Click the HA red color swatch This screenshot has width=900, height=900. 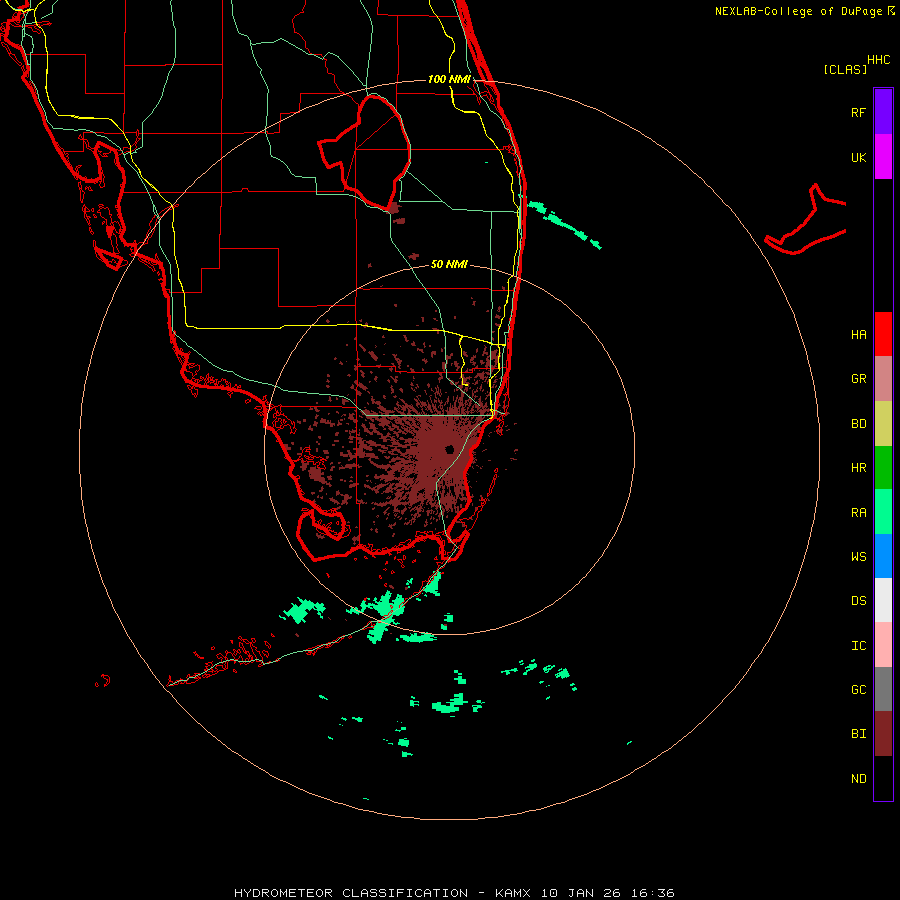click(x=883, y=334)
